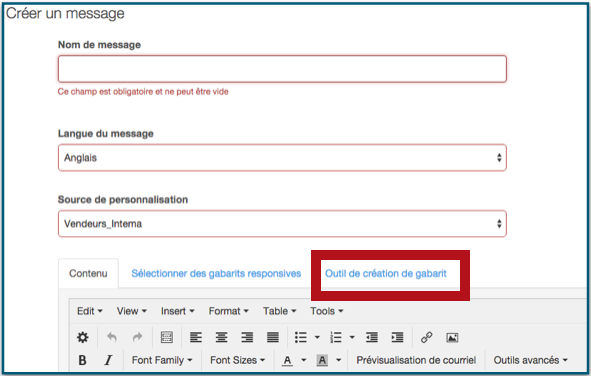
Task: Open text color picker arrow
Action: [304, 361]
